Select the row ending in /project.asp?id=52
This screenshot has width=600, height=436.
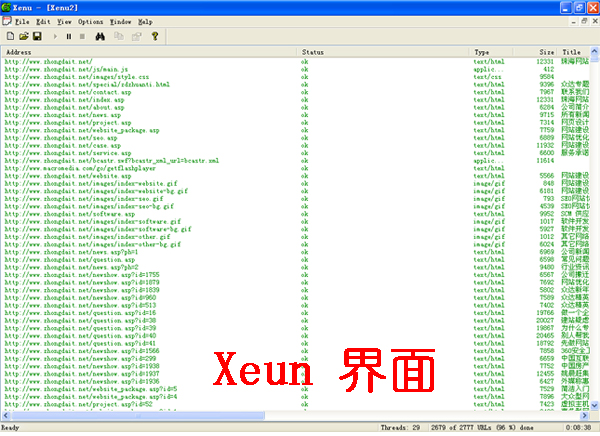point(297,404)
